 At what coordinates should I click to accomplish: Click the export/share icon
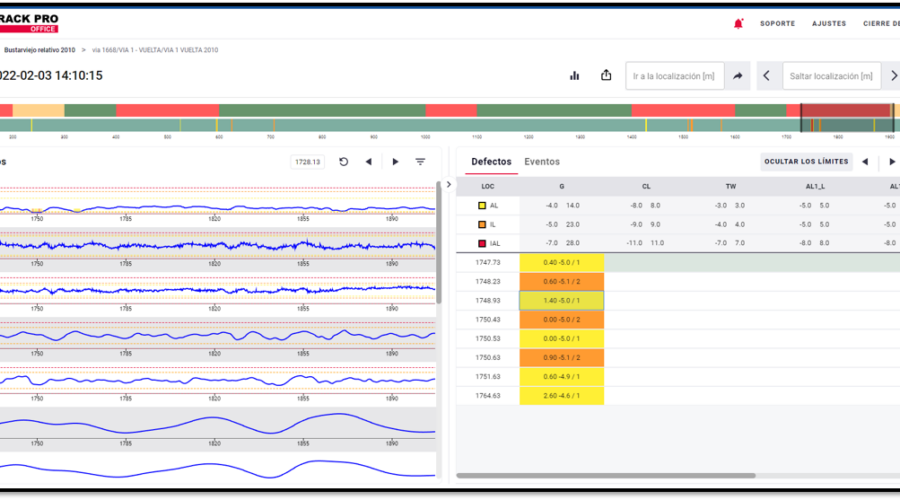pos(606,75)
